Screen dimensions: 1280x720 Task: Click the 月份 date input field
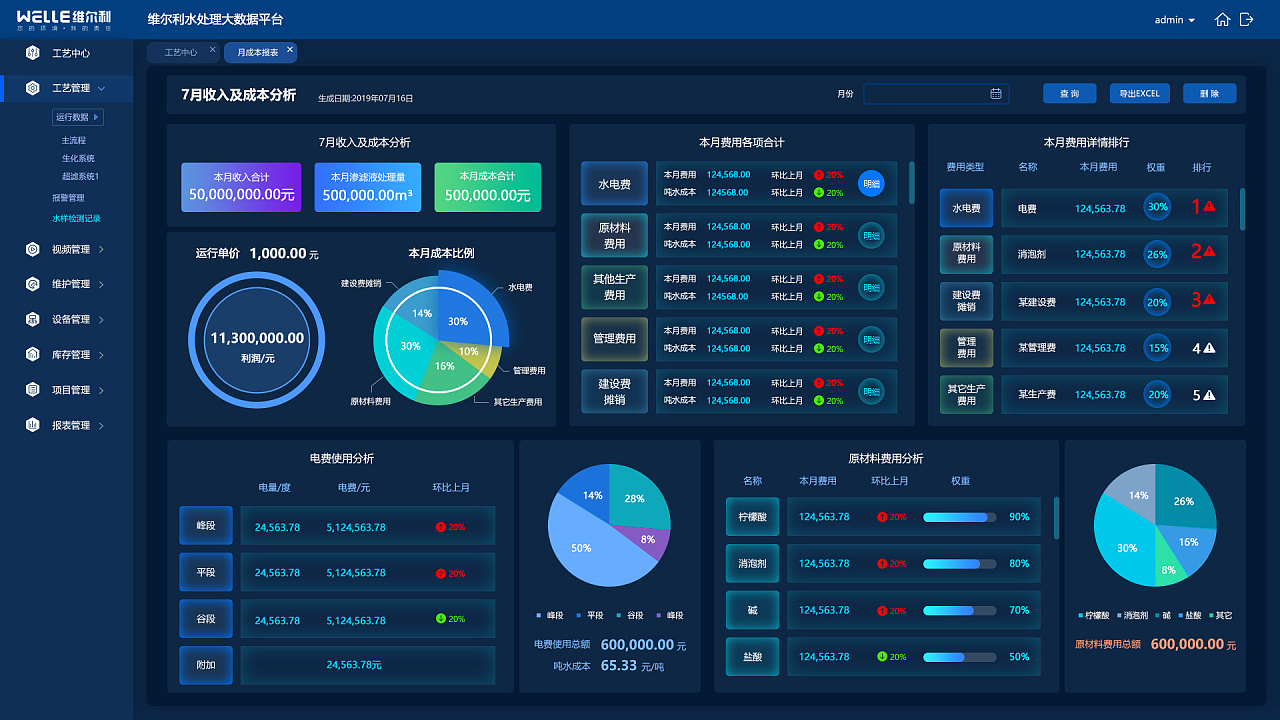click(x=936, y=93)
